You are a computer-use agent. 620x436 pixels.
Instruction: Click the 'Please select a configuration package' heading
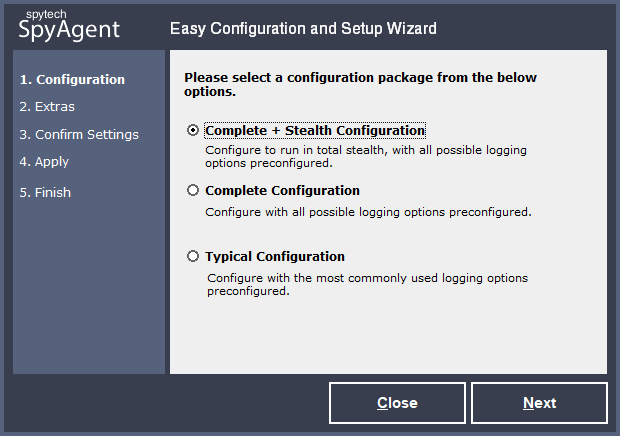[360, 84]
